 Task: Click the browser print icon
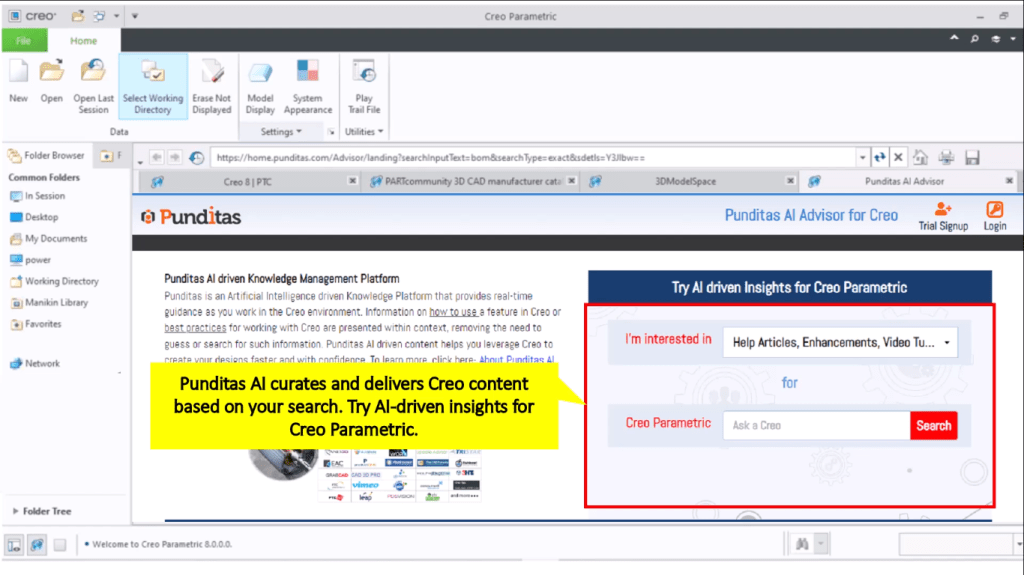tap(947, 157)
